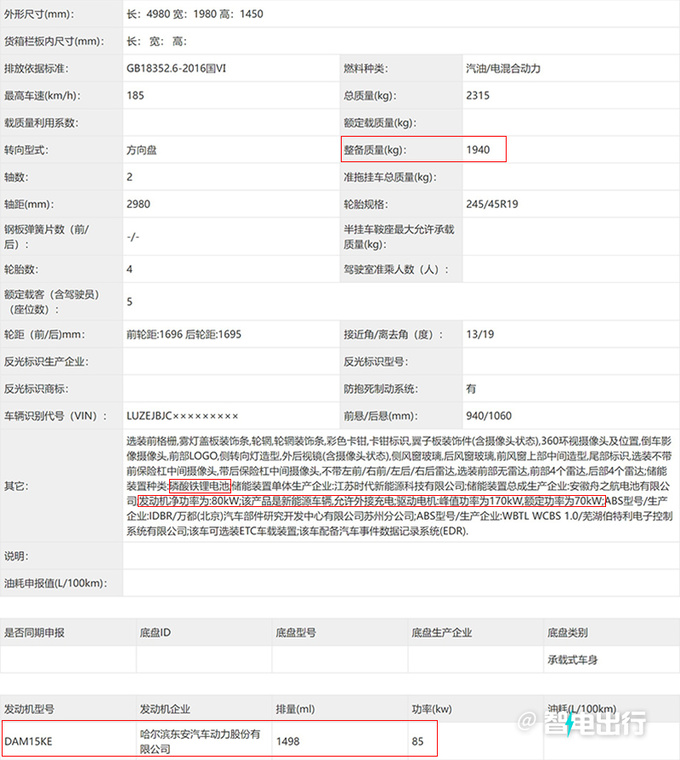Click the 底盘ID column header
This screenshot has width=680, height=760.
155,633
